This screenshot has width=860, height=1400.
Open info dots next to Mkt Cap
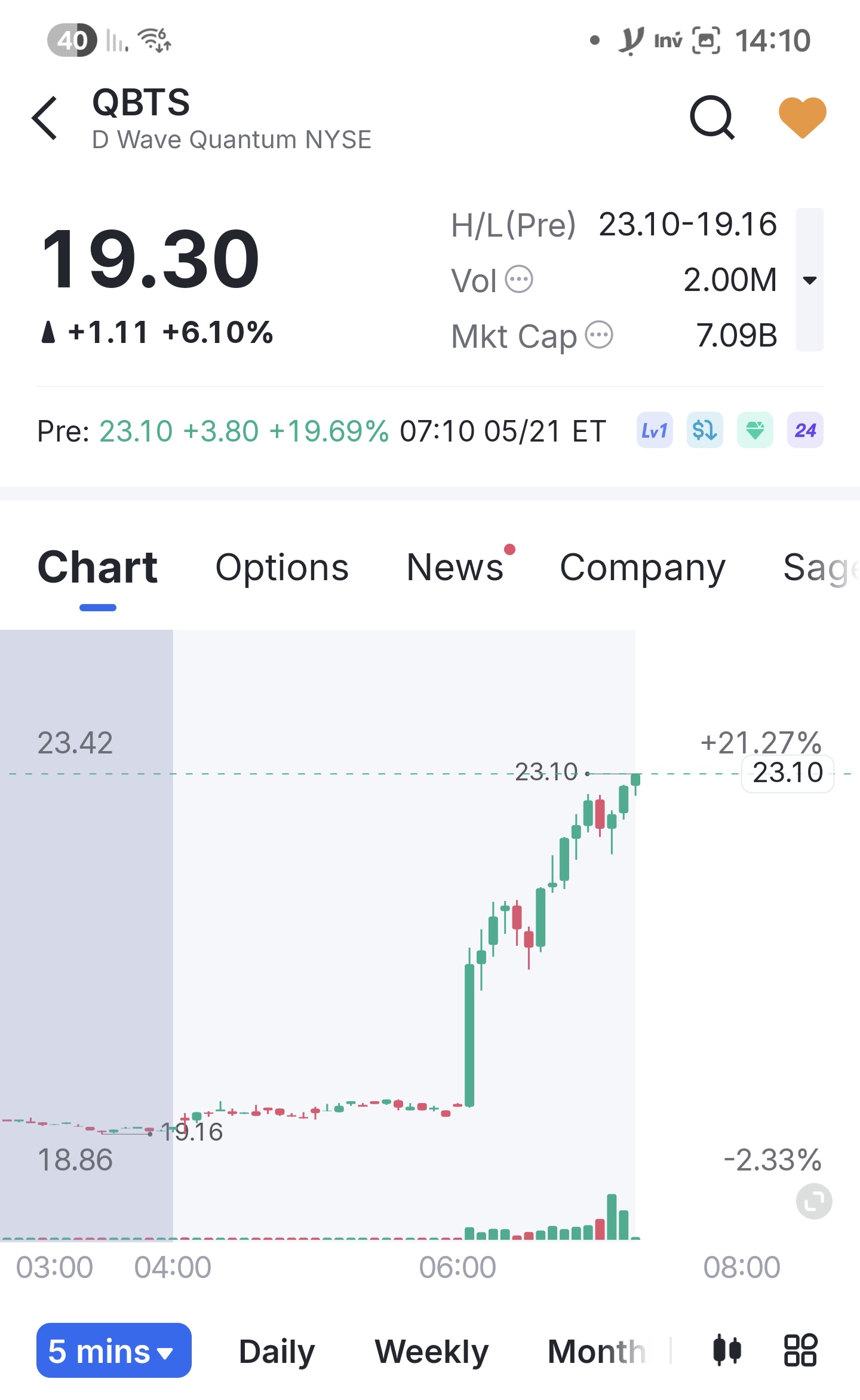(x=599, y=335)
